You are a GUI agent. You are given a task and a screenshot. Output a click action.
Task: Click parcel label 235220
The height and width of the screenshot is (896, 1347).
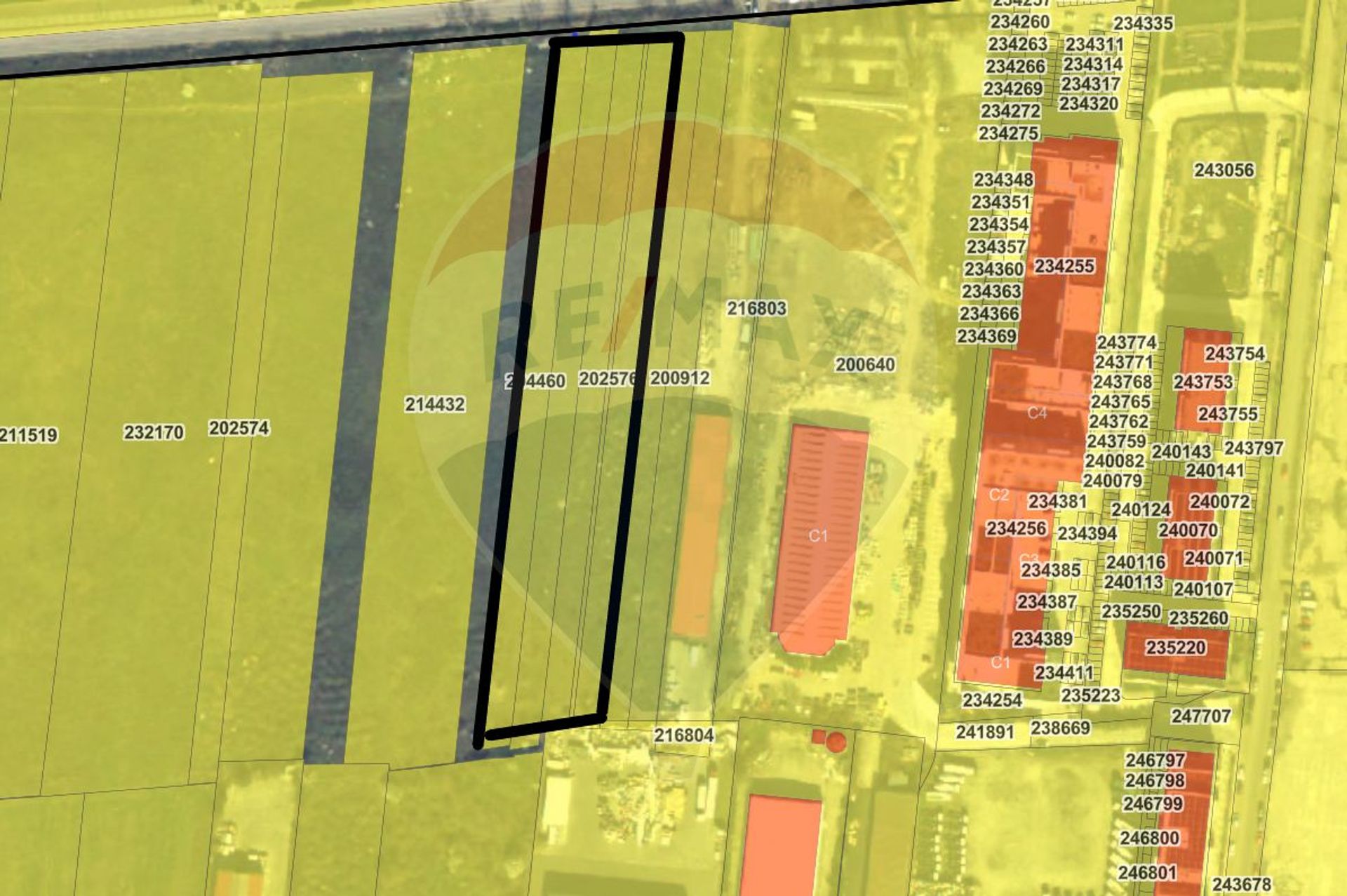(1176, 648)
